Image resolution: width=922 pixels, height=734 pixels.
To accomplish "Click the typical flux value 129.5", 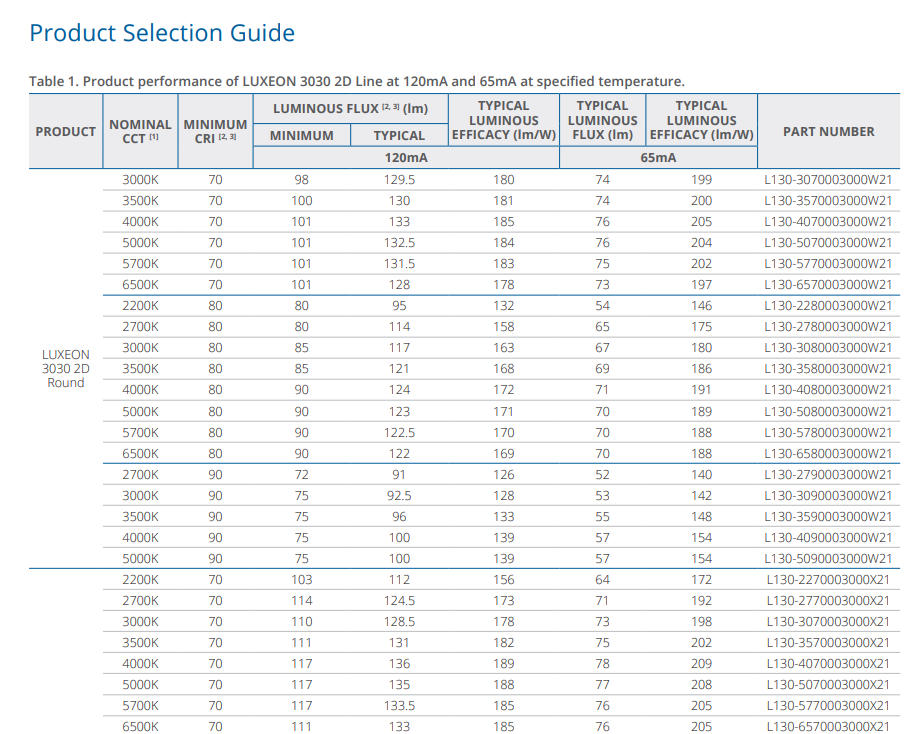I will pos(399,180).
